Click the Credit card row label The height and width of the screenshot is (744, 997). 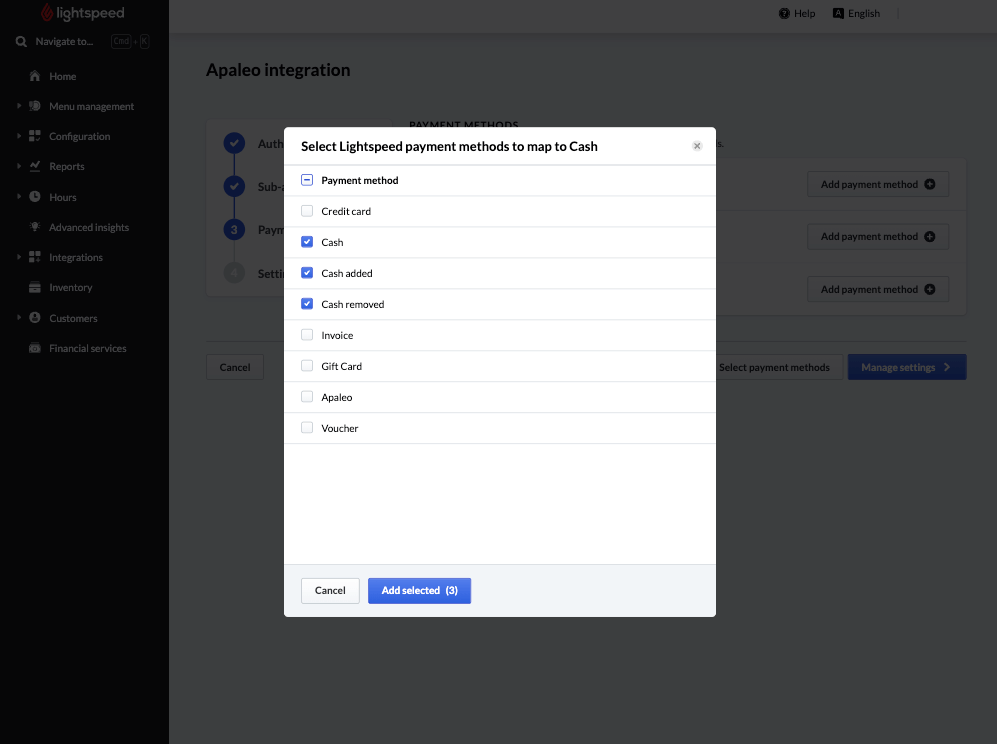tap(346, 211)
